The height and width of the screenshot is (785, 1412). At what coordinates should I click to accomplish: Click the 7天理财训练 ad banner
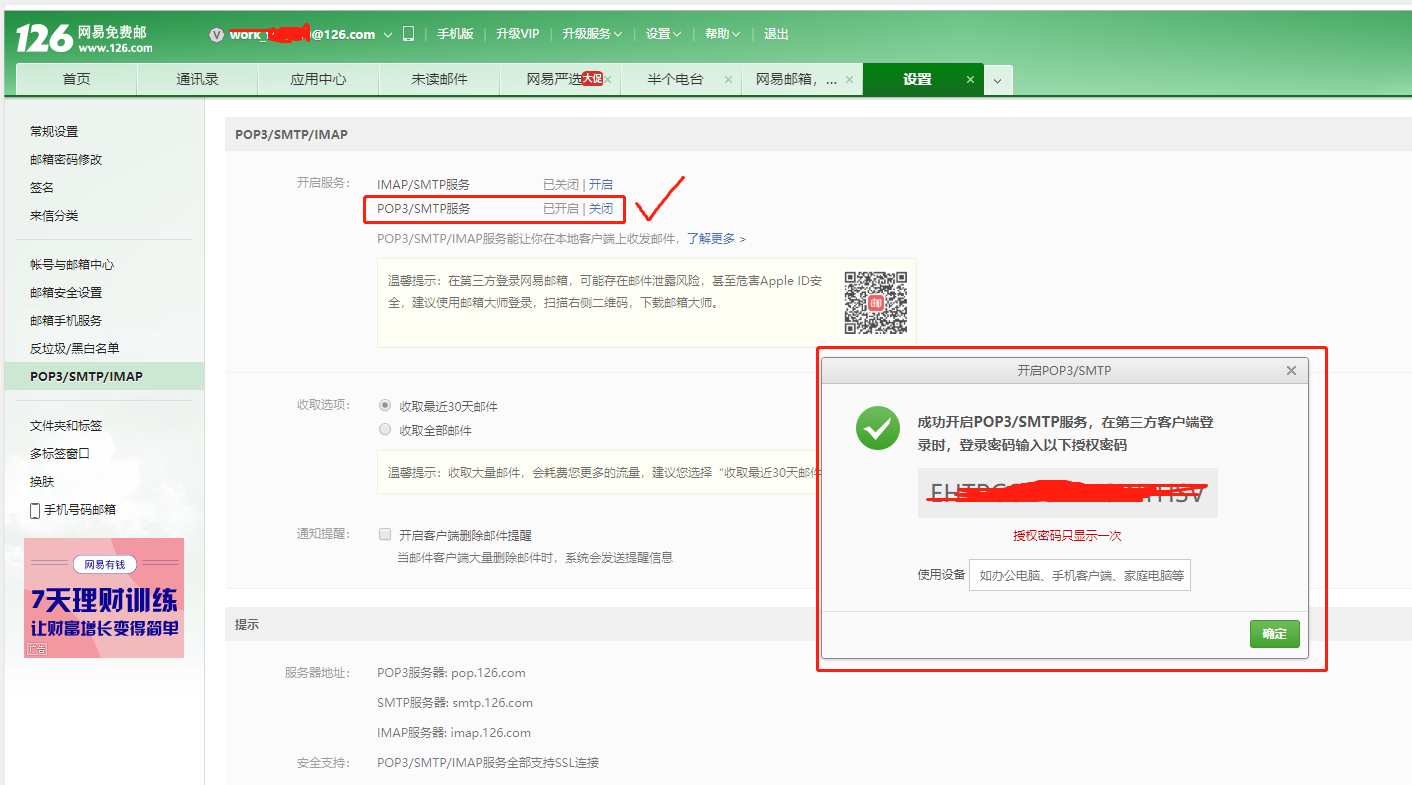103,597
